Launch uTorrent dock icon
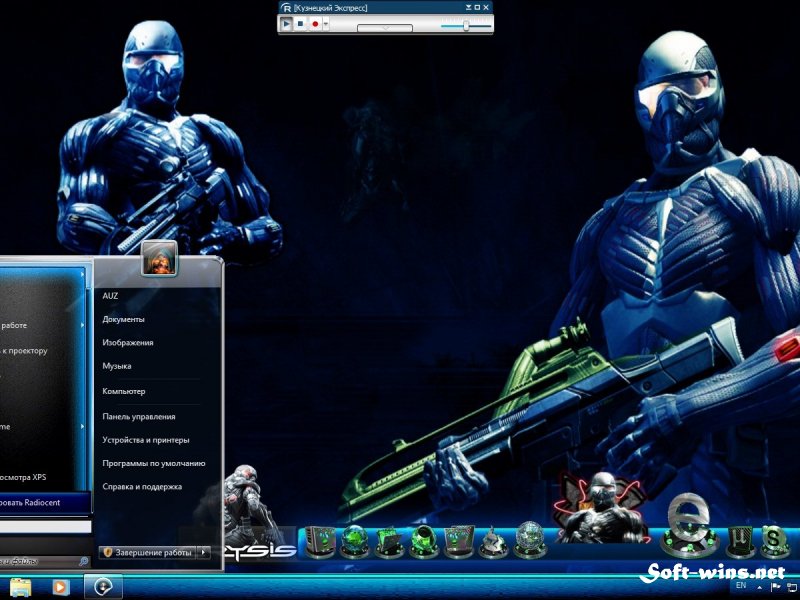800x600 pixels. 739,540
